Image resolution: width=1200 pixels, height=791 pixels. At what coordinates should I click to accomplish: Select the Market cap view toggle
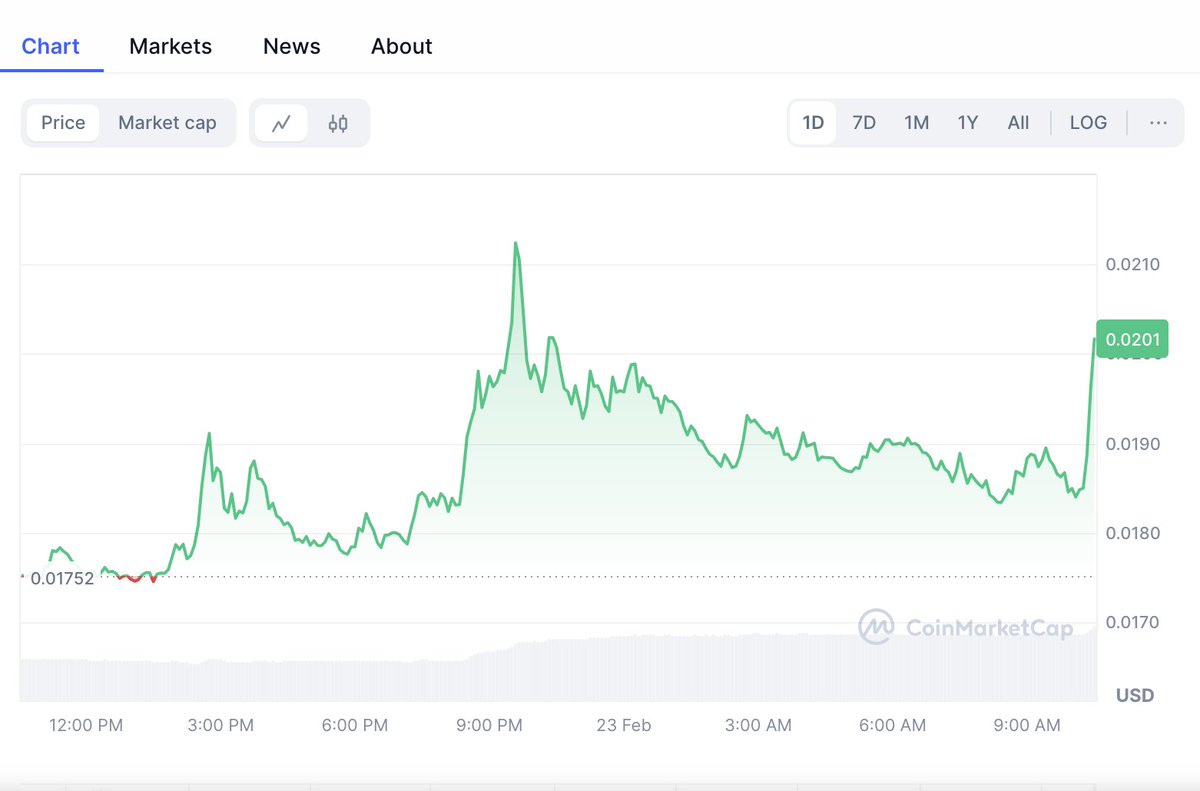pos(167,123)
